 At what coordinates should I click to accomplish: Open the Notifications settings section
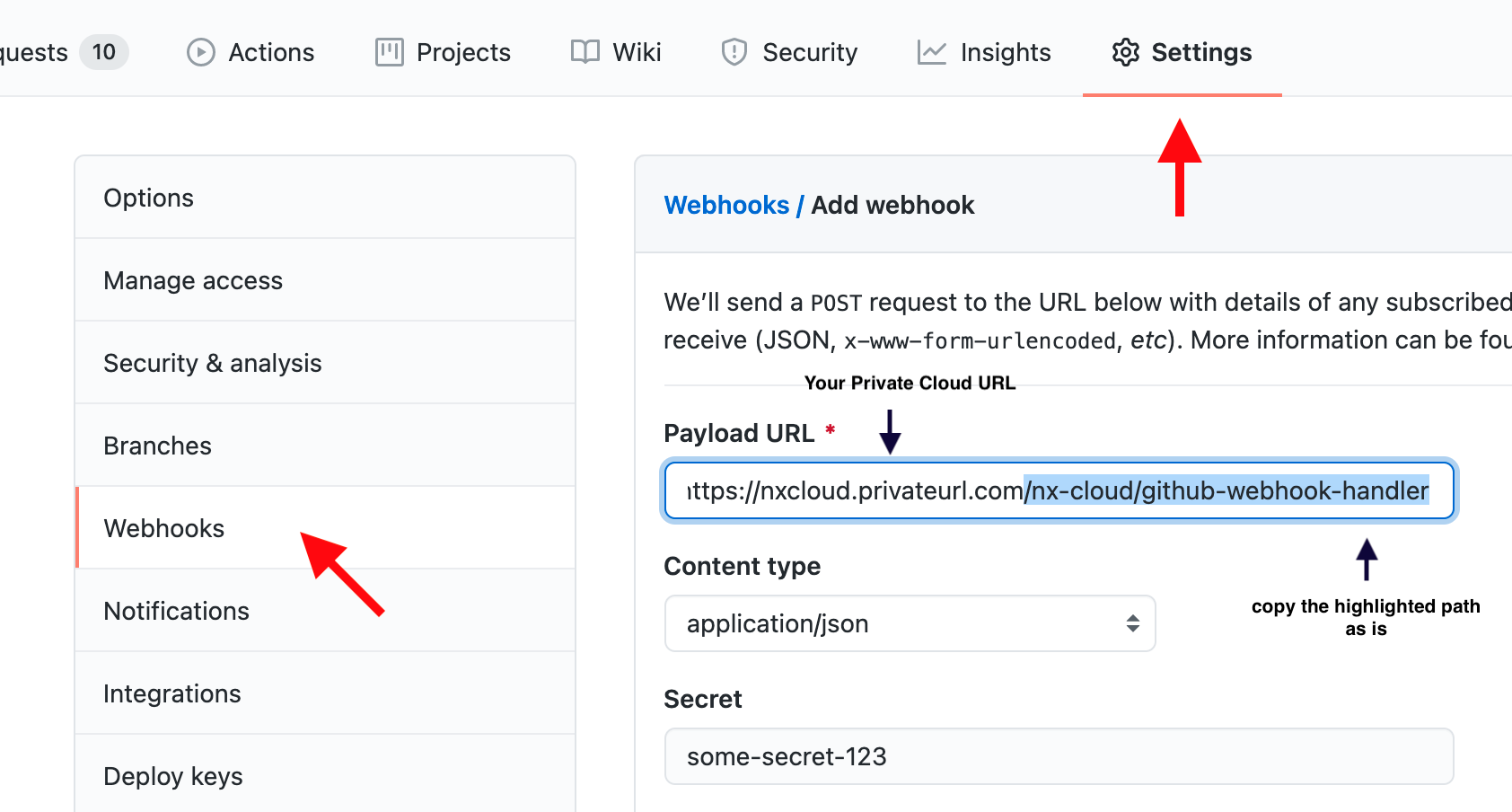pyautogui.click(x=177, y=611)
